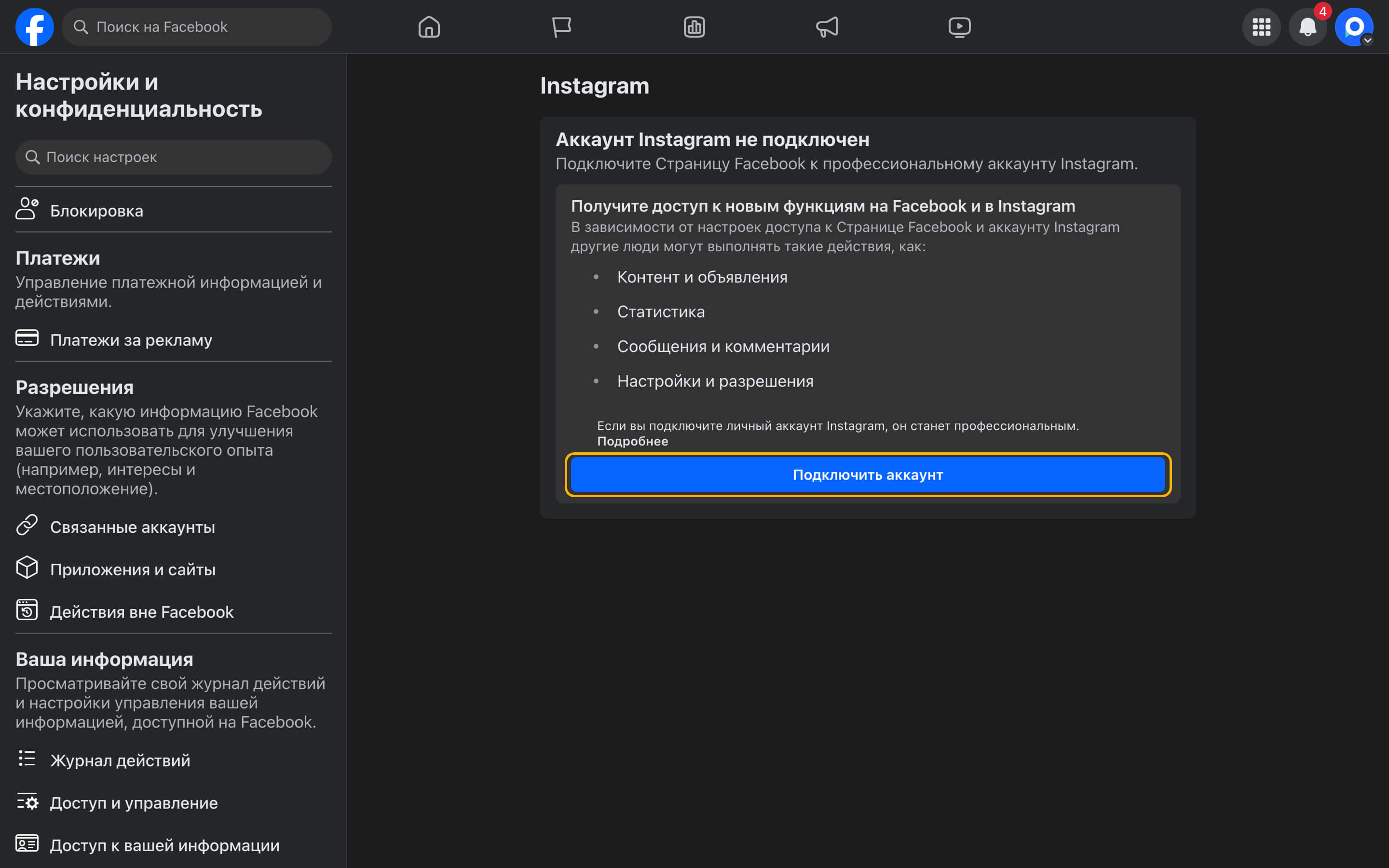The height and width of the screenshot is (868, 1389).
Task: Open Доступ и управление settings item
Action: pyautogui.click(x=134, y=802)
